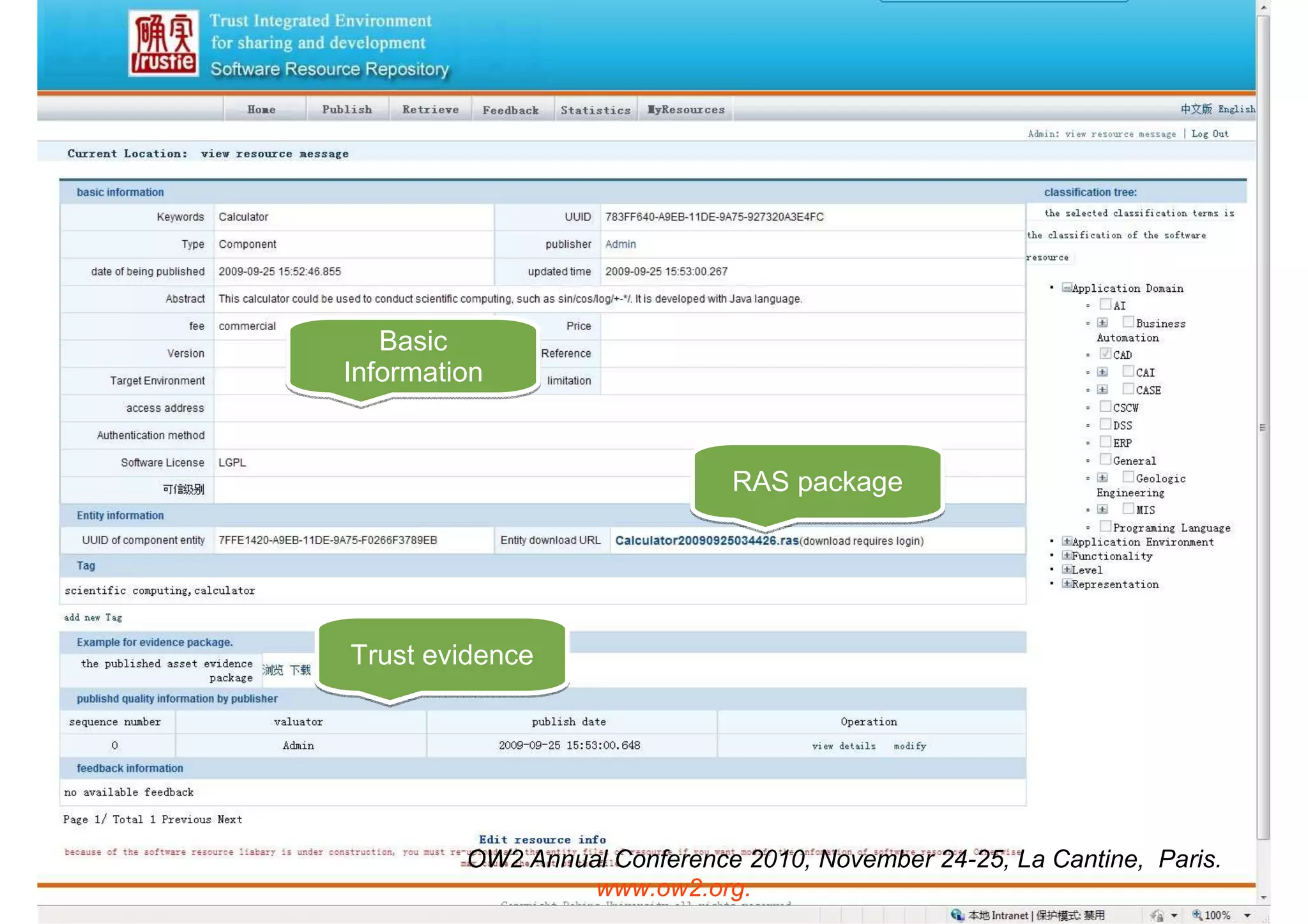
Task: Click the scrollbar down arrow
Action: coord(1263,897)
